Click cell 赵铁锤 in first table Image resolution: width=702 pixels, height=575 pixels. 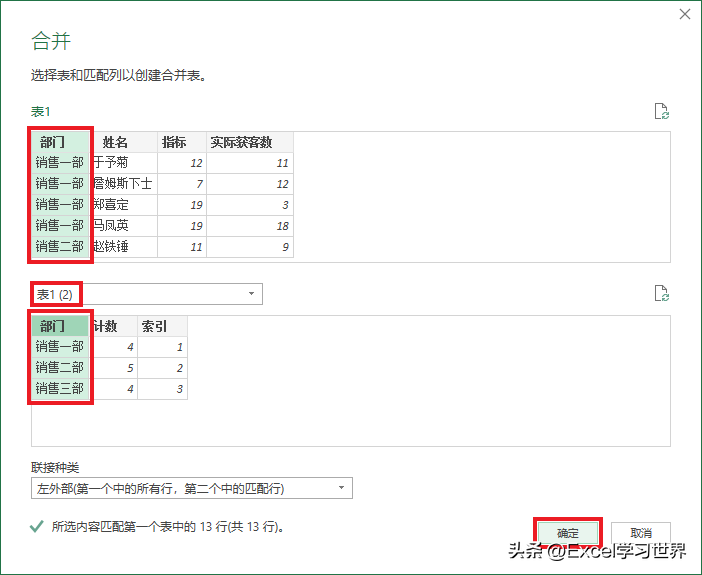(124, 247)
